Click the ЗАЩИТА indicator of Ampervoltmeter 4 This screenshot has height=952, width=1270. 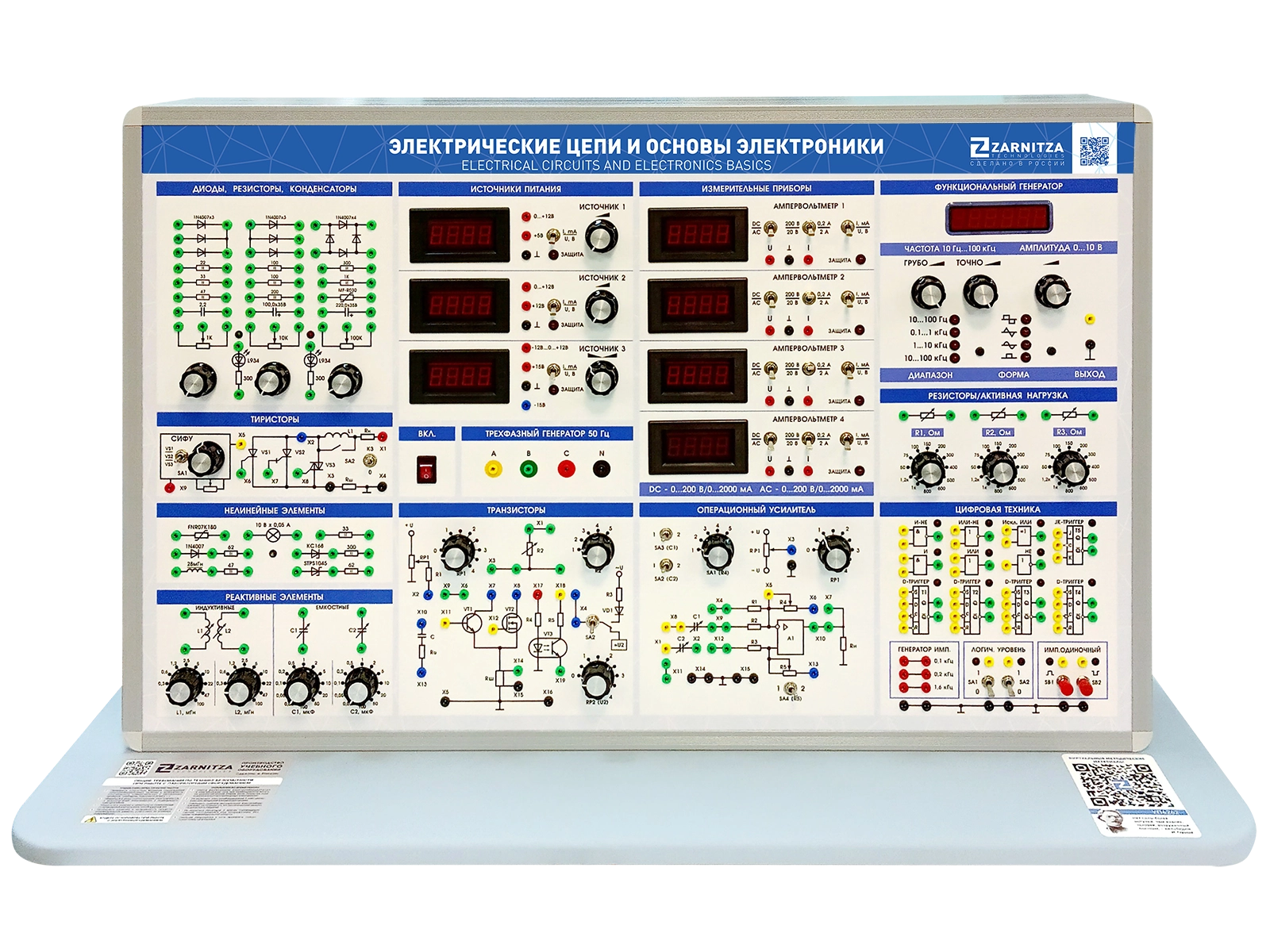861,472
